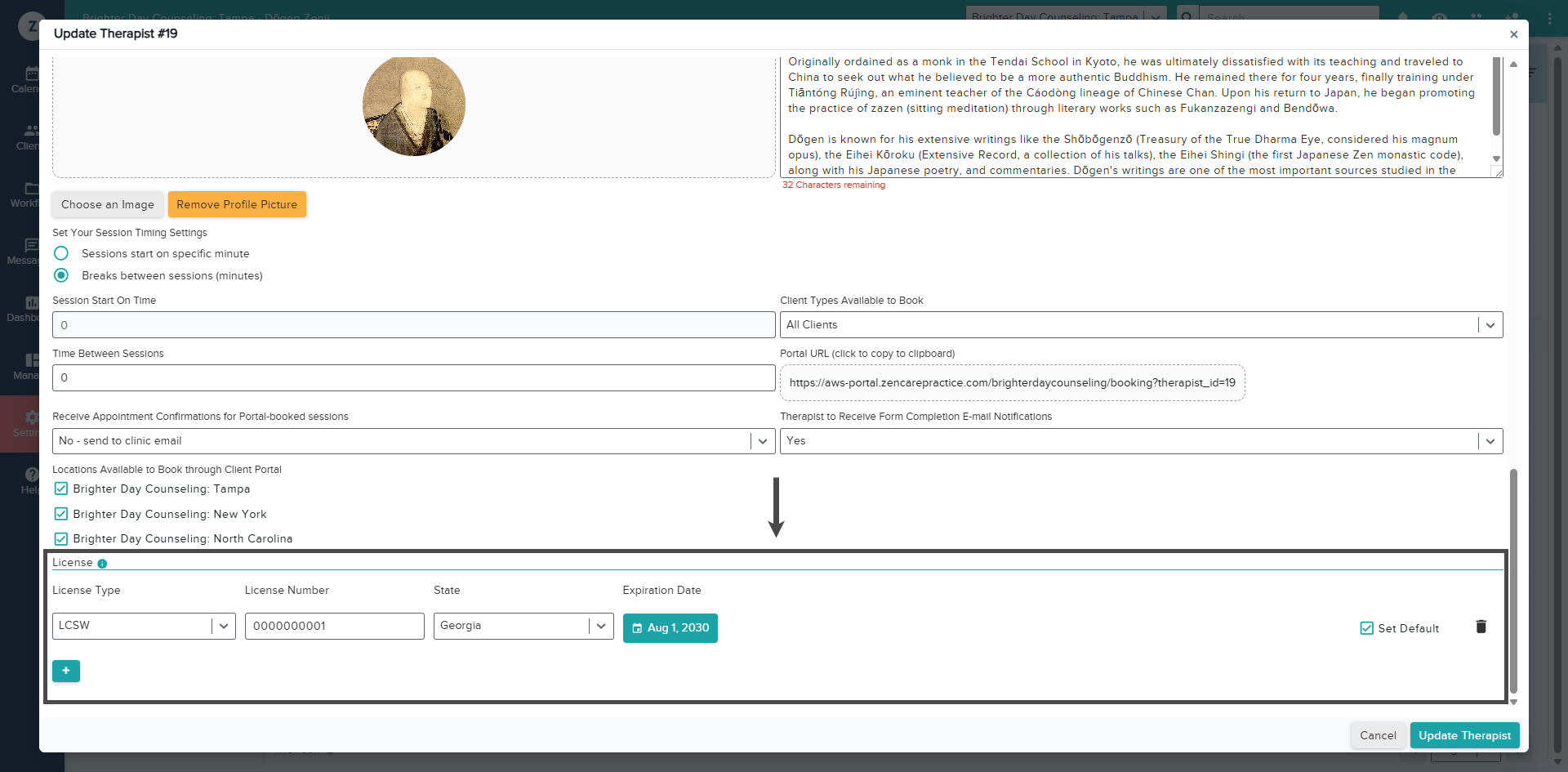The image size is (1568, 772).
Task: Click the License Number field with 0000000001
Action: coord(334,626)
